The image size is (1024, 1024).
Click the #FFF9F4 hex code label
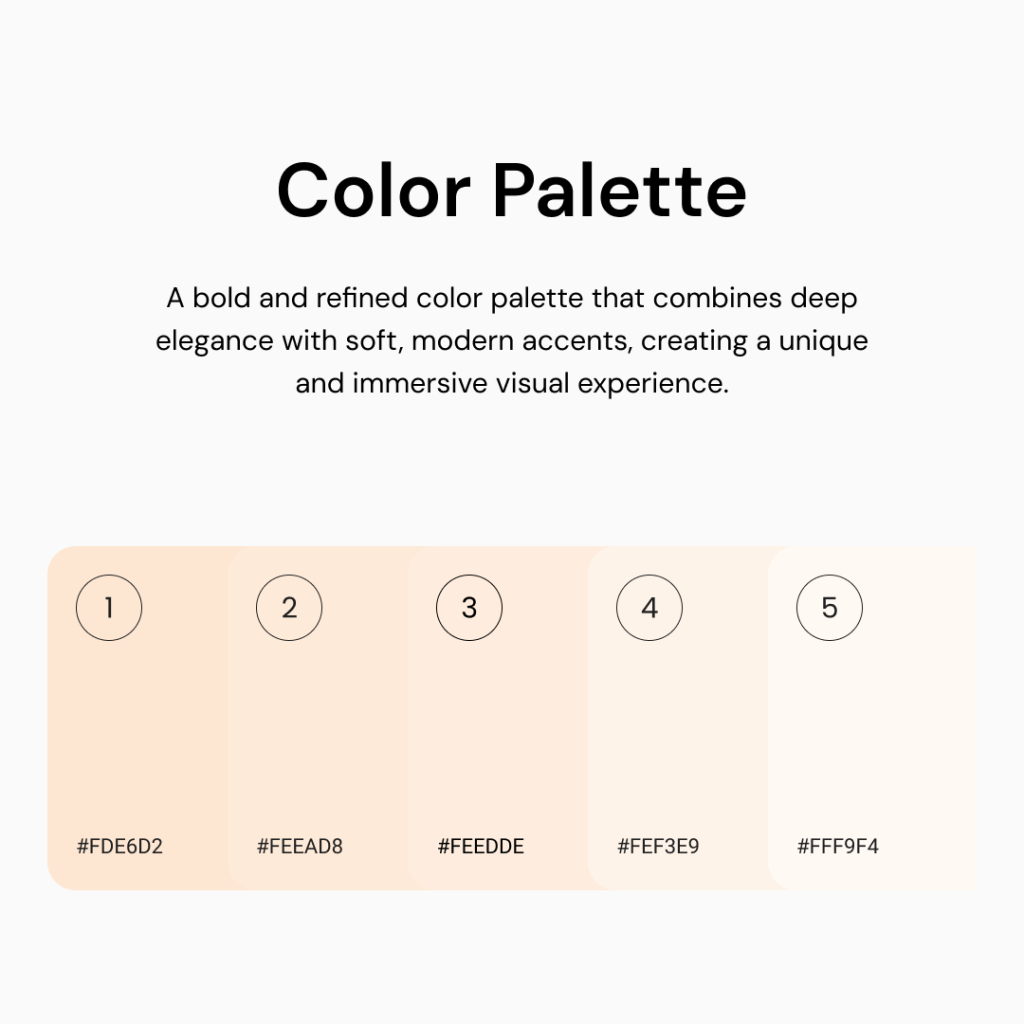[838, 847]
